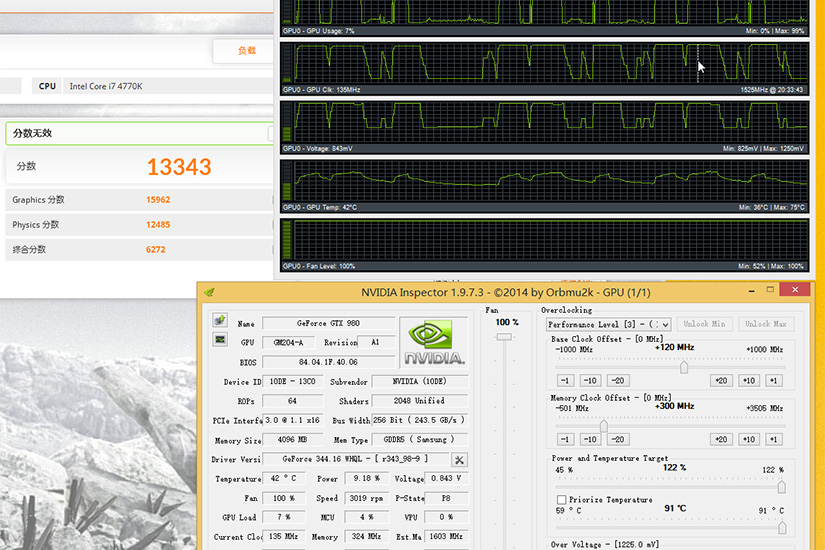Click the fan Speed field 3019 rpm
The width and height of the screenshot is (825, 550).
(x=366, y=498)
